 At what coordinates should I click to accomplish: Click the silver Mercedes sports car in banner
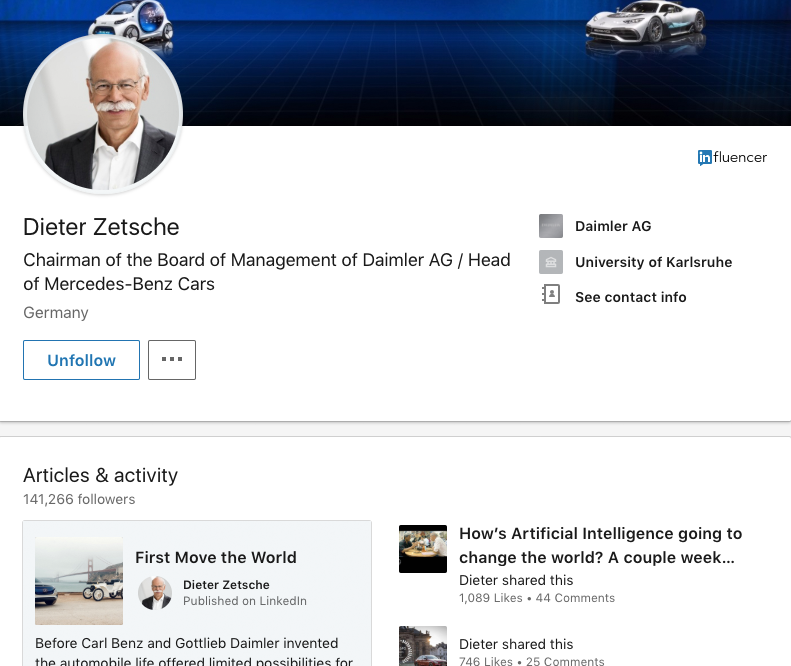tap(646, 22)
